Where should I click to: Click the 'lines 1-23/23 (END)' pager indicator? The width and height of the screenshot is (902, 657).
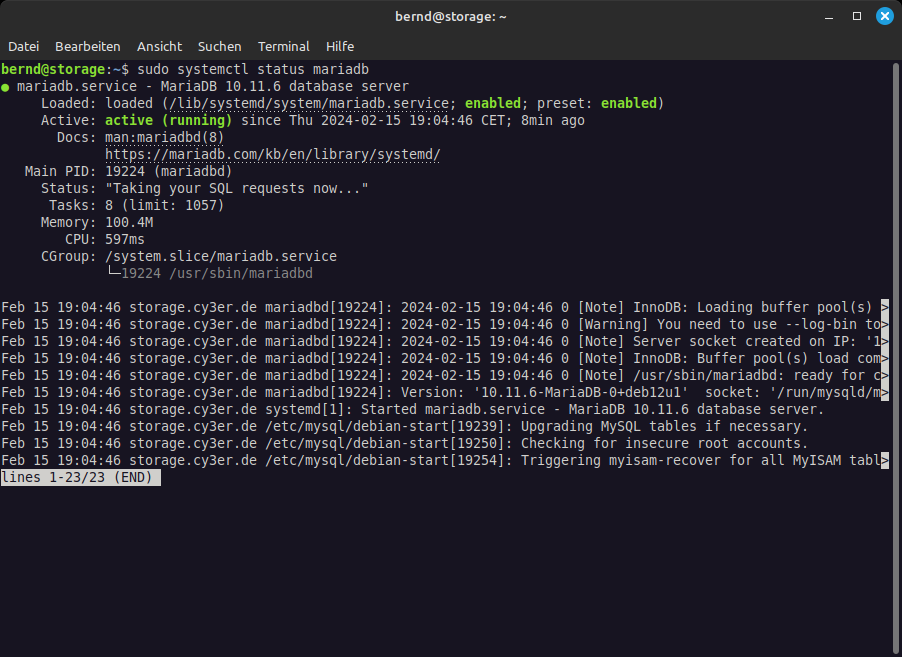pos(81,478)
